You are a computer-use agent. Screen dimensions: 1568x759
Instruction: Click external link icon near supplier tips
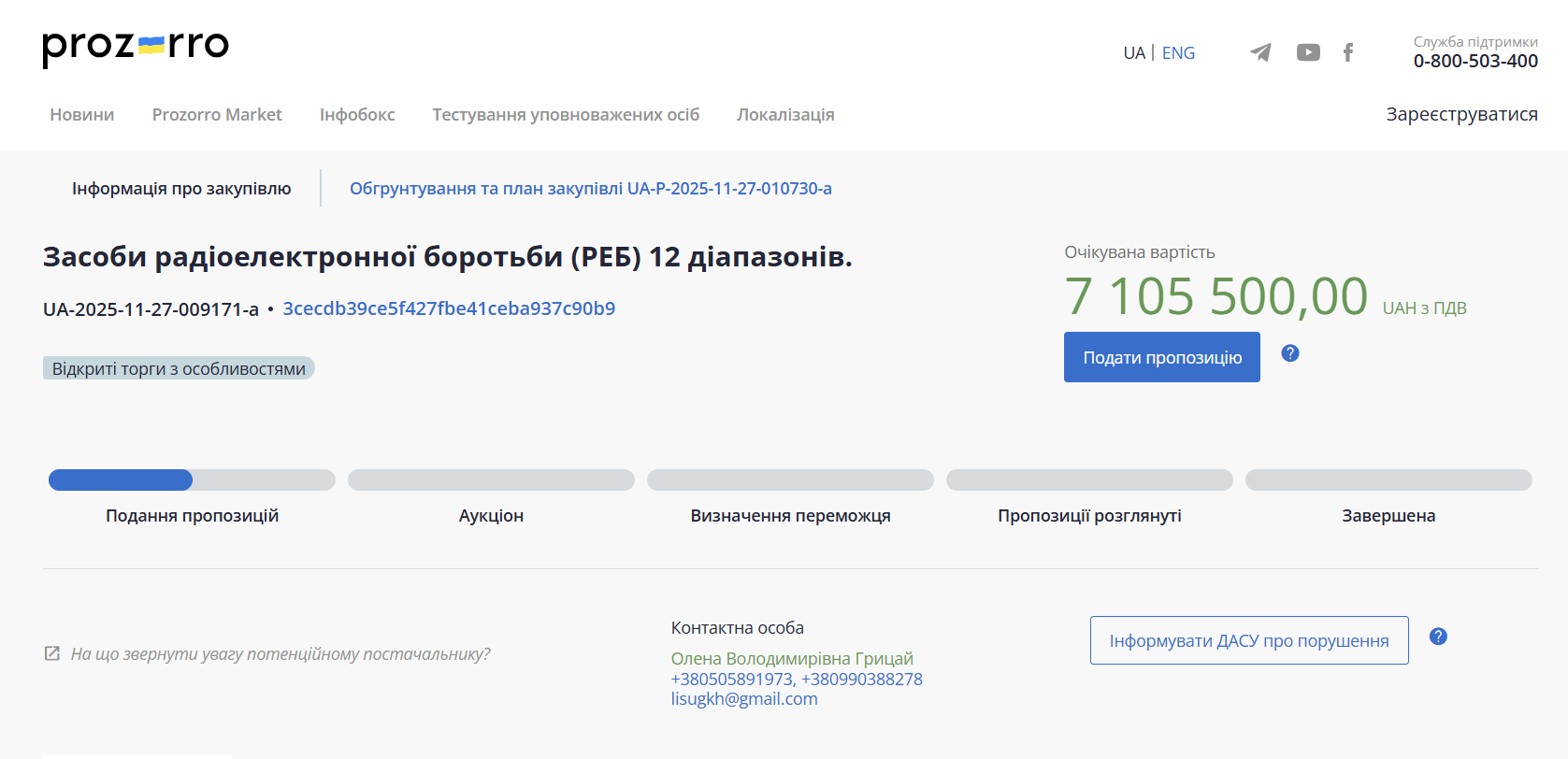(x=52, y=653)
